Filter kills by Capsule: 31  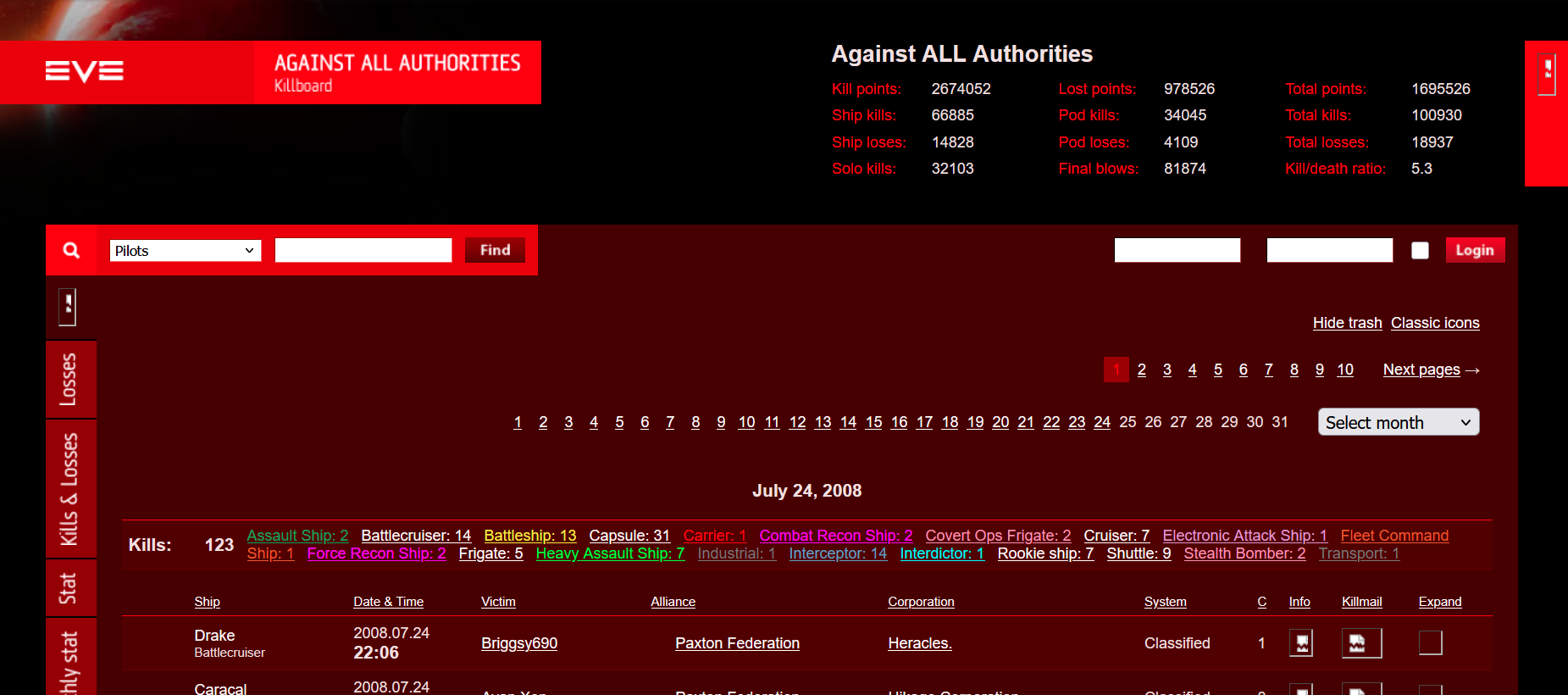click(629, 536)
